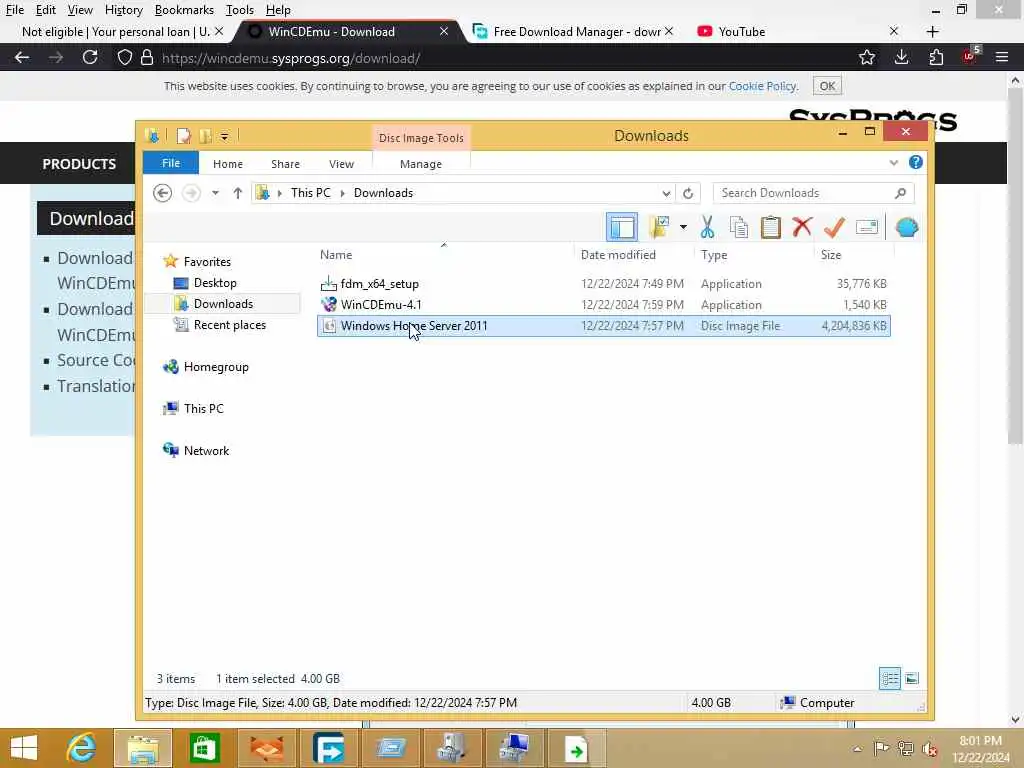Open the Explorer View ribbon tab
This screenshot has height=768, width=1024.
[x=342, y=164]
